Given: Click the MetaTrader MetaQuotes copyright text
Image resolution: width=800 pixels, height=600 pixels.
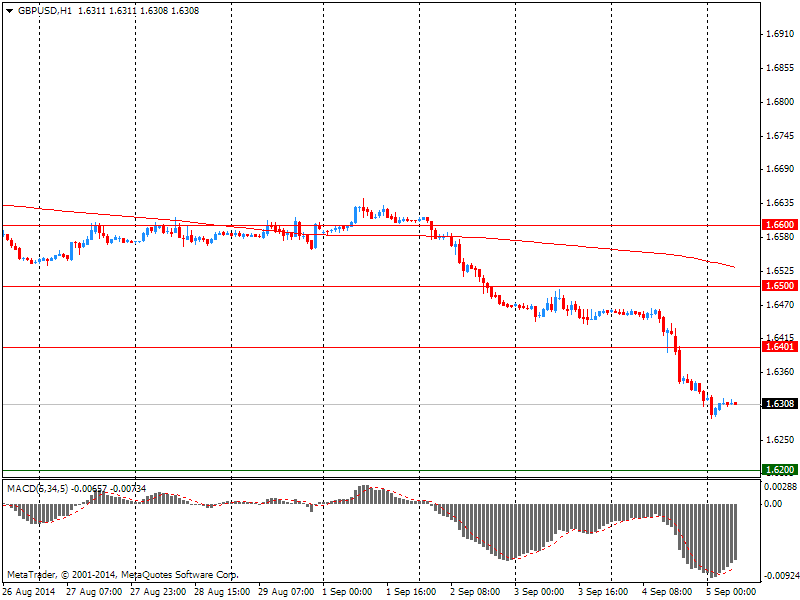Looking at the screenshot, I should pyautogui.click(x=122, y=575).
